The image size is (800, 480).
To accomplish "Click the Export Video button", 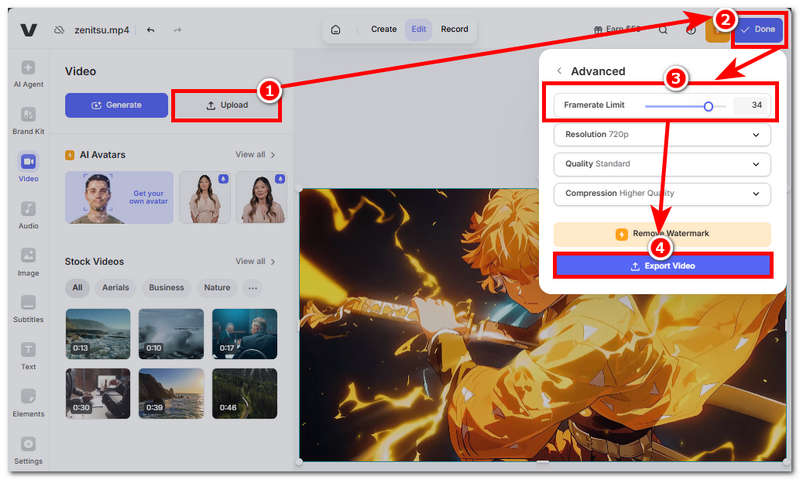I will point(663,266).
